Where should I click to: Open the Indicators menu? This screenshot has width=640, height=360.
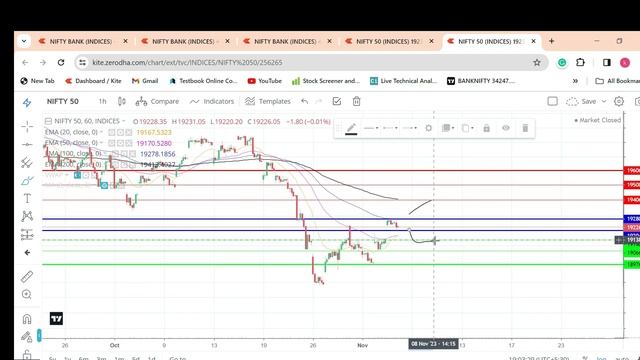212,101
